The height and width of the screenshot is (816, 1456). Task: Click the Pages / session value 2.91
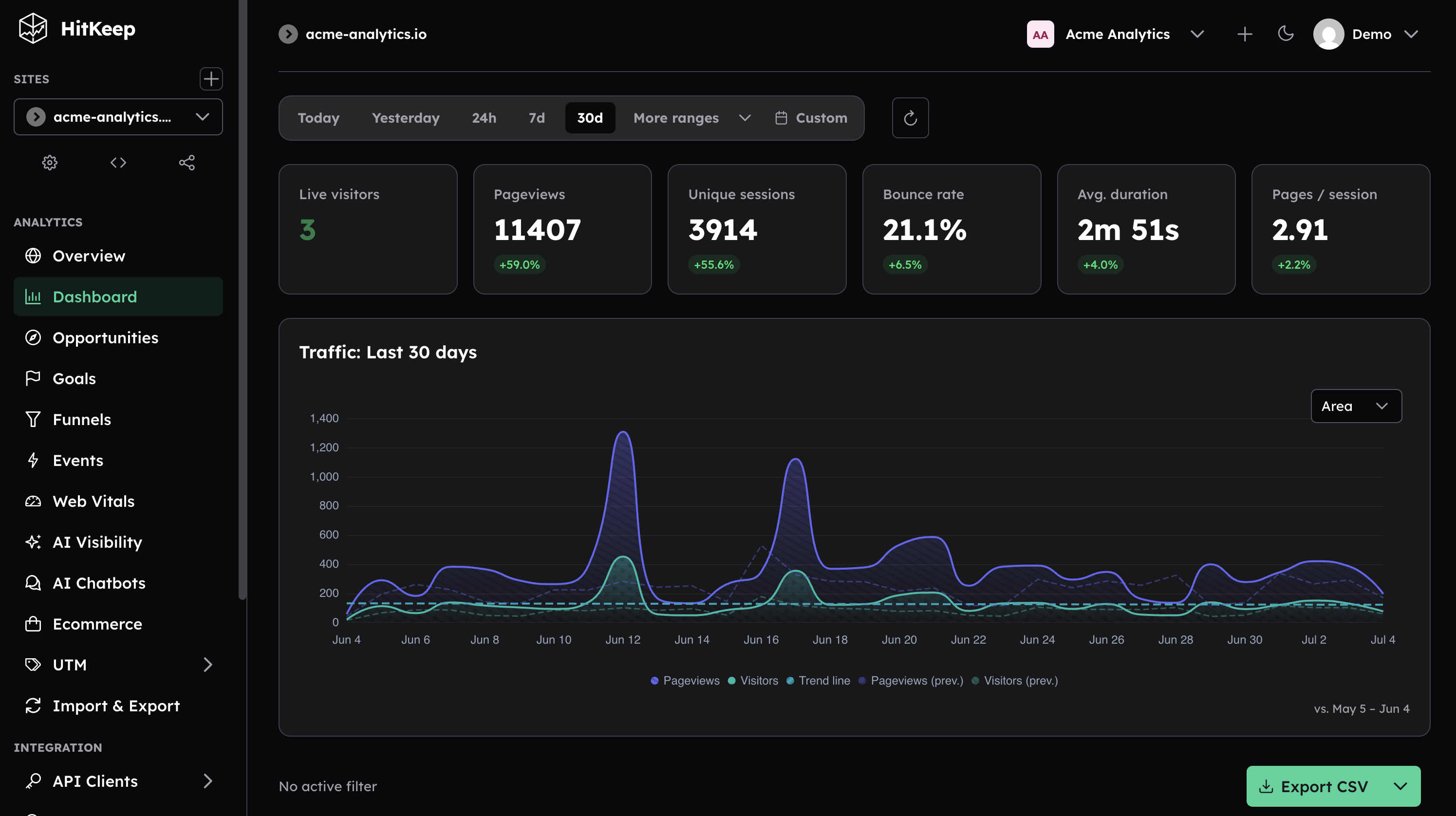(x=1300, y=230)
